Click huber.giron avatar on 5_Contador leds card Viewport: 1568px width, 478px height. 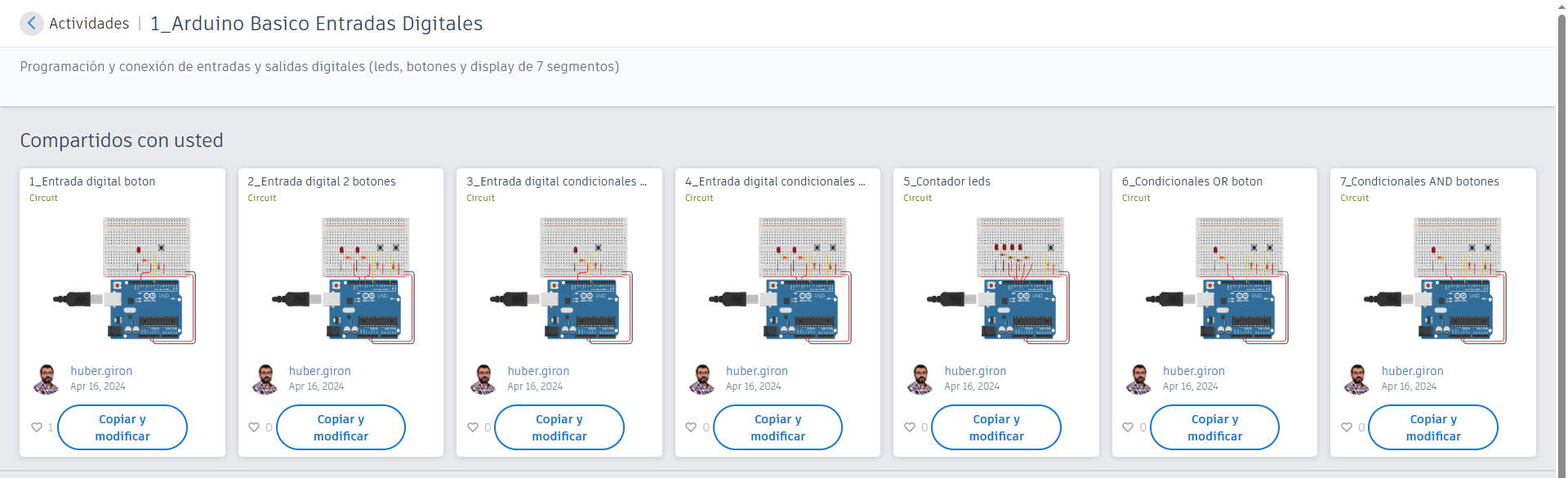[920, 379]
